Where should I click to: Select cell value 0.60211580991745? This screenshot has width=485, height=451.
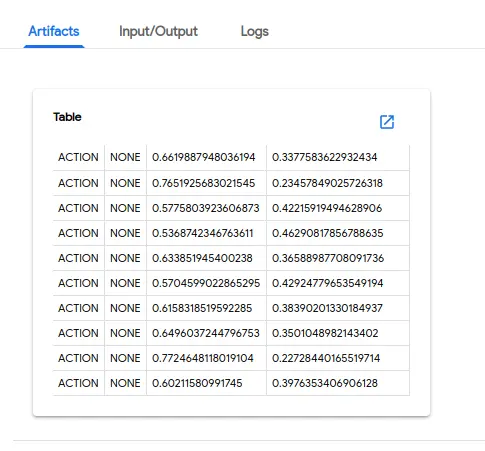coord(197,383)
